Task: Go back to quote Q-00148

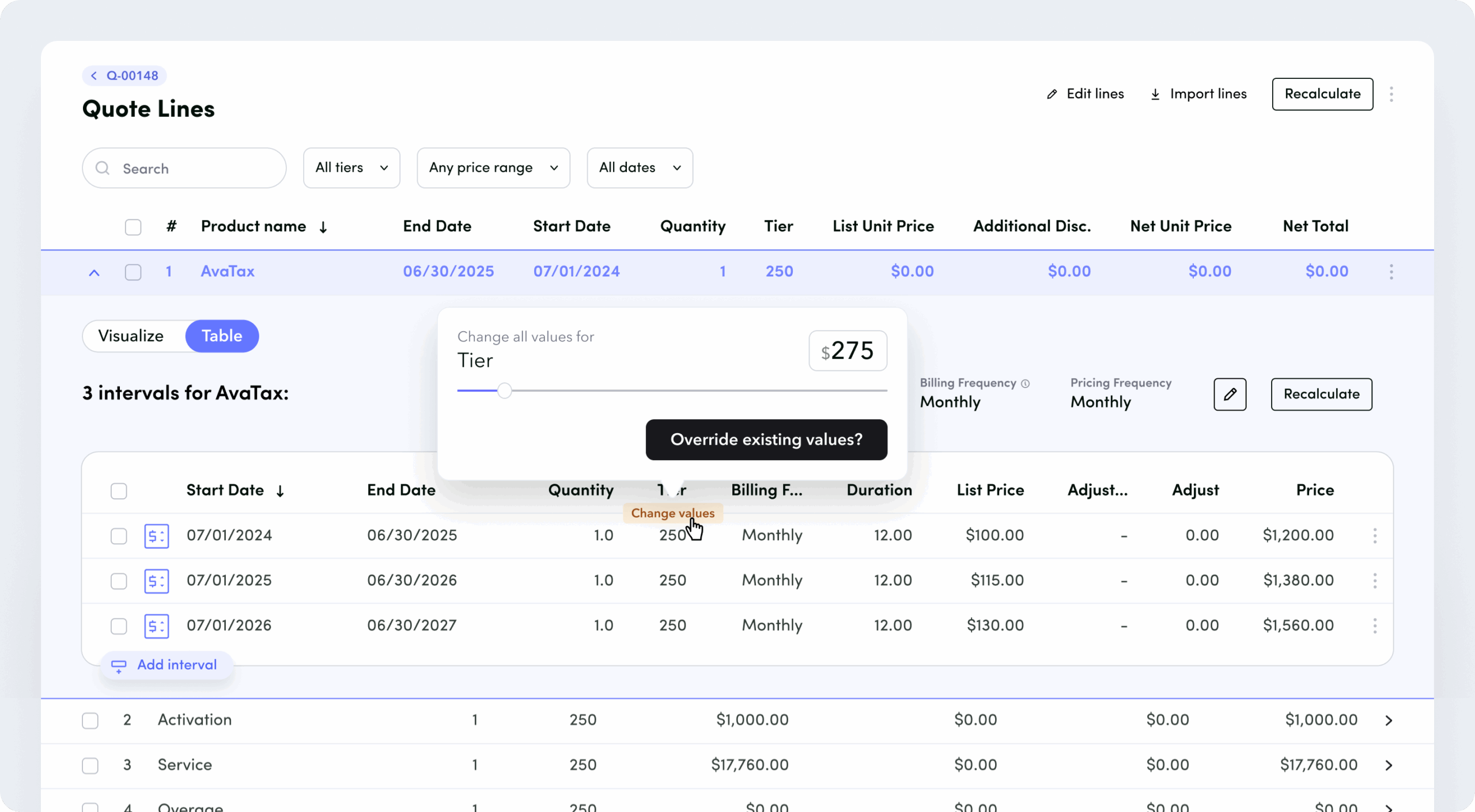Action: pyautogui.click(x=124, y=75)
